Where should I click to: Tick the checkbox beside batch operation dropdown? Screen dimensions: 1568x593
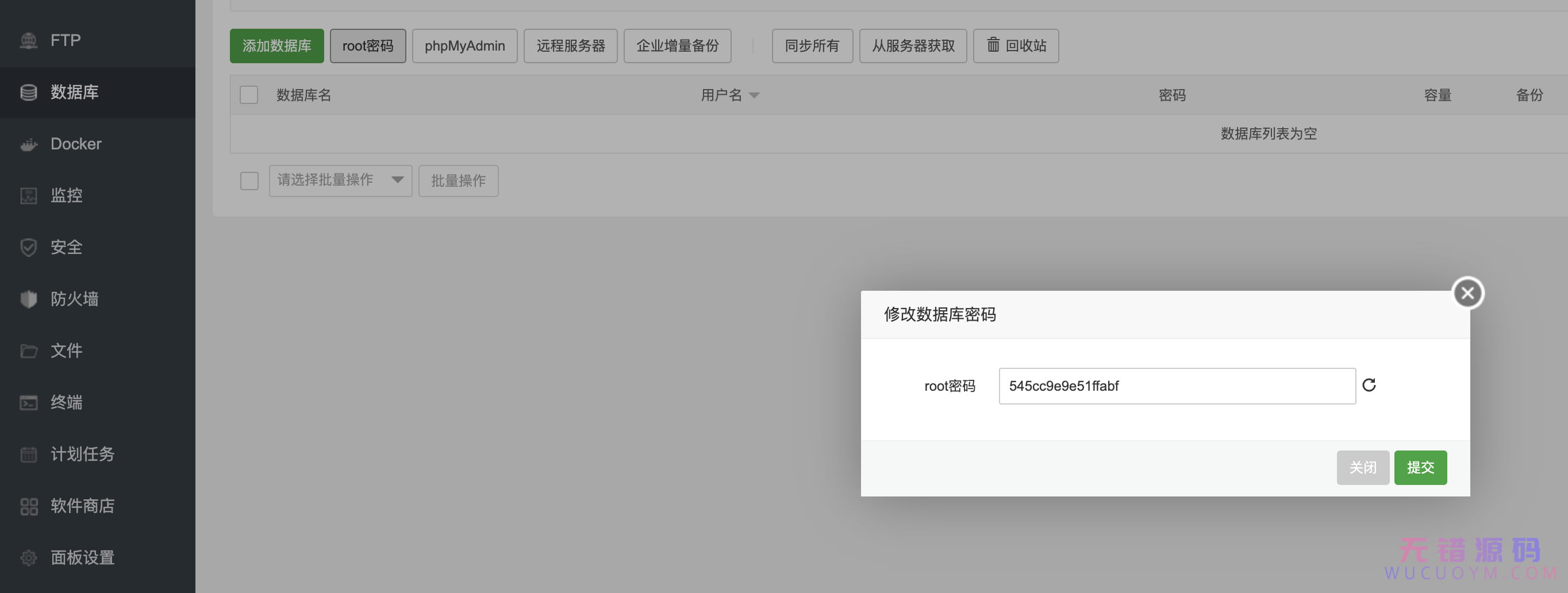pos(249,182)
